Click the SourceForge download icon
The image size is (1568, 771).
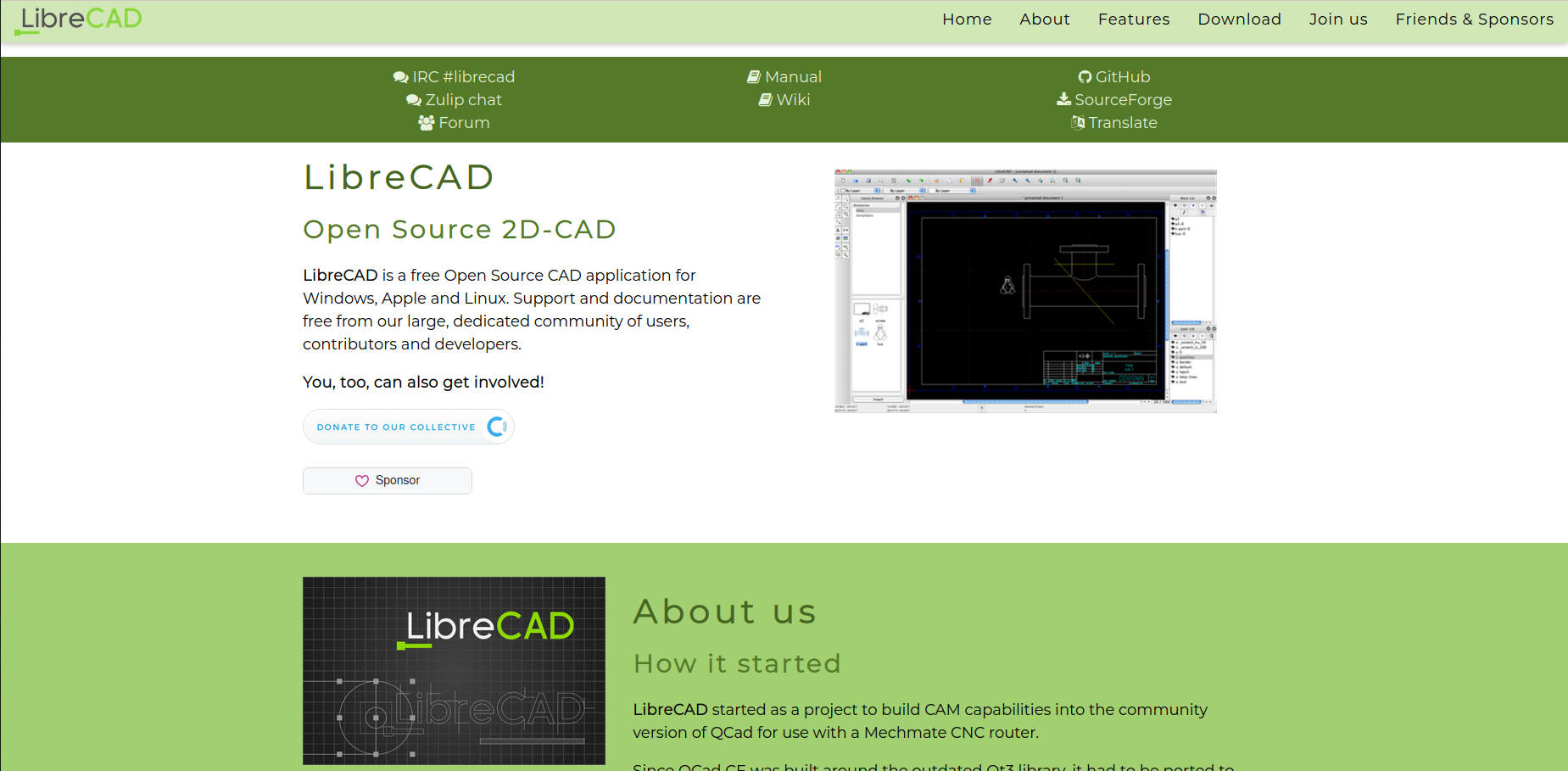(x=1063, y=99)
